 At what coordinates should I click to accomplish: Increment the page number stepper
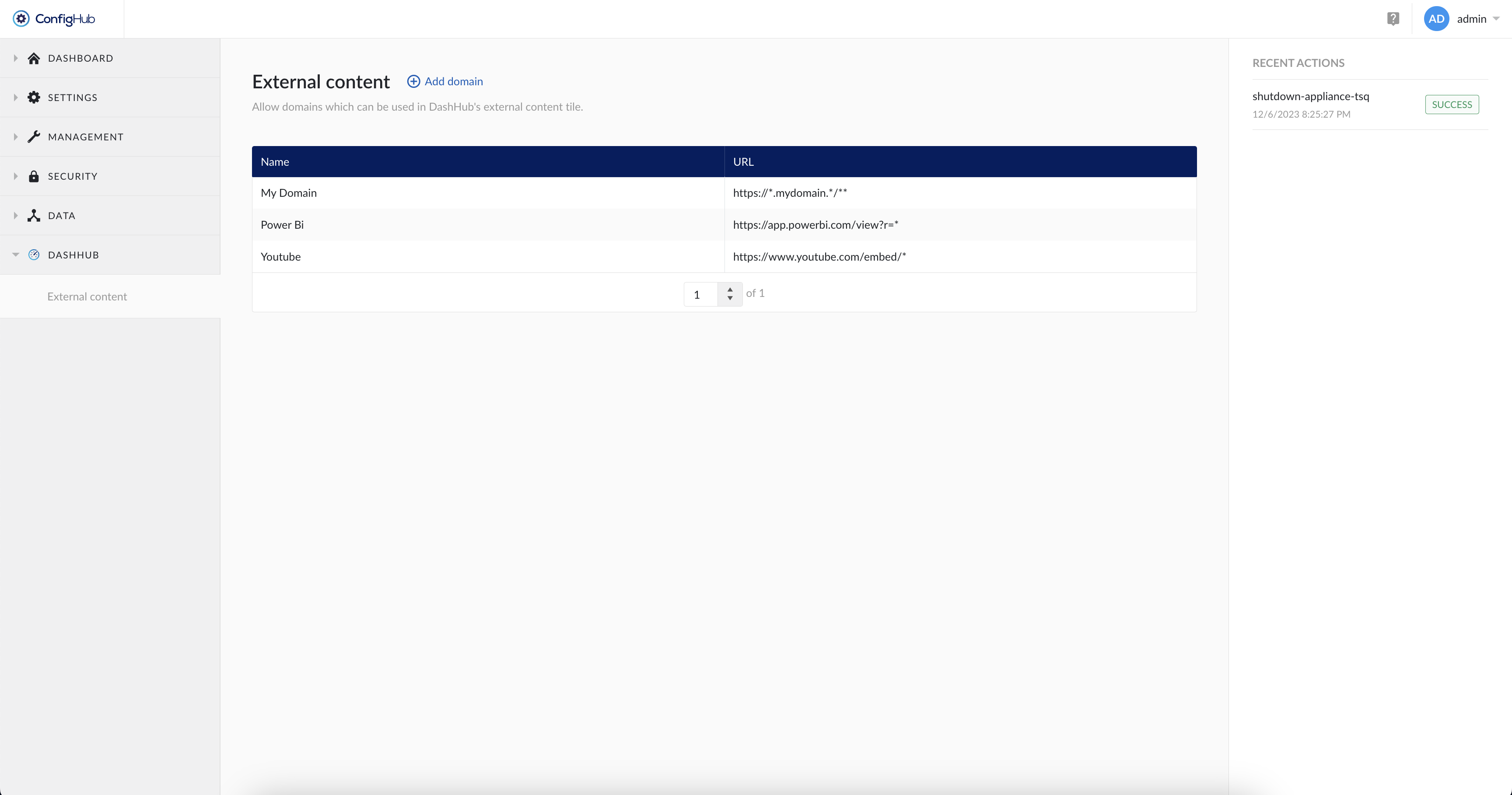click(x=730, y=289)
